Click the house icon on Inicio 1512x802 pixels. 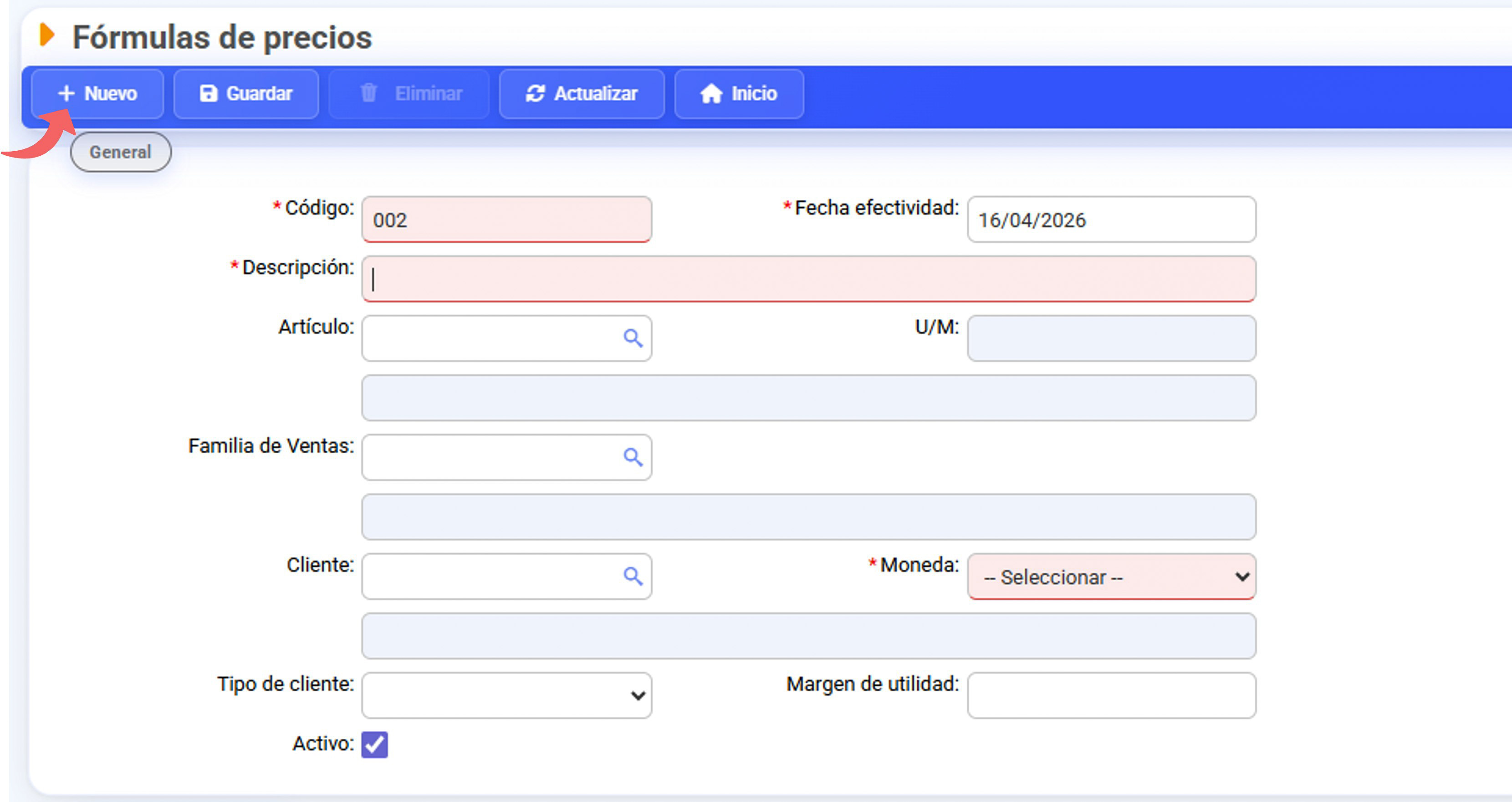(x=711, y=93)
